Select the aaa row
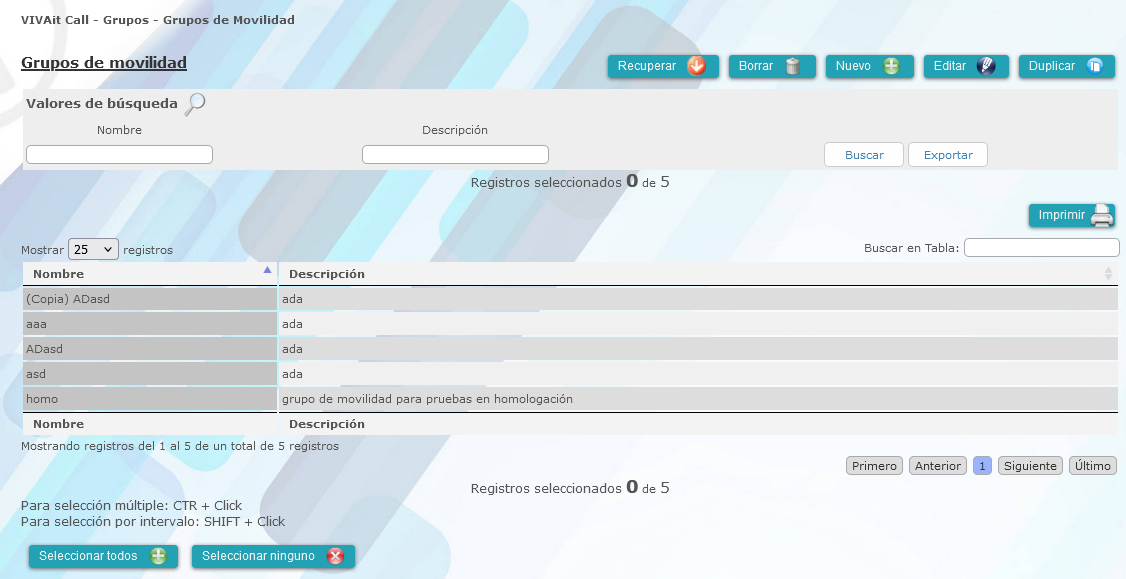The height and width of the screenshot is (579, 1126). tap(570, 324)
